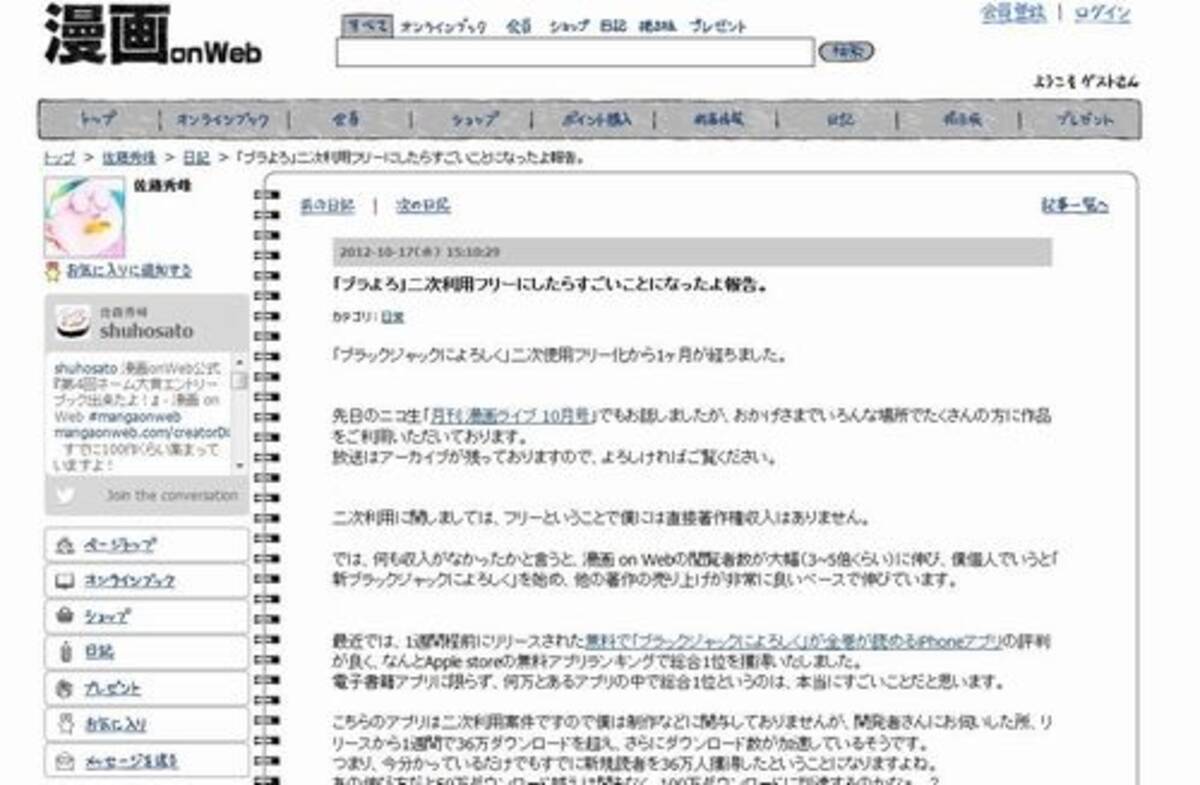The width and height of the screenshot is (1200, 785).
Task: Click the 漫画onWeb site logo
Action: pyautogui.click(x=153, y=37)
